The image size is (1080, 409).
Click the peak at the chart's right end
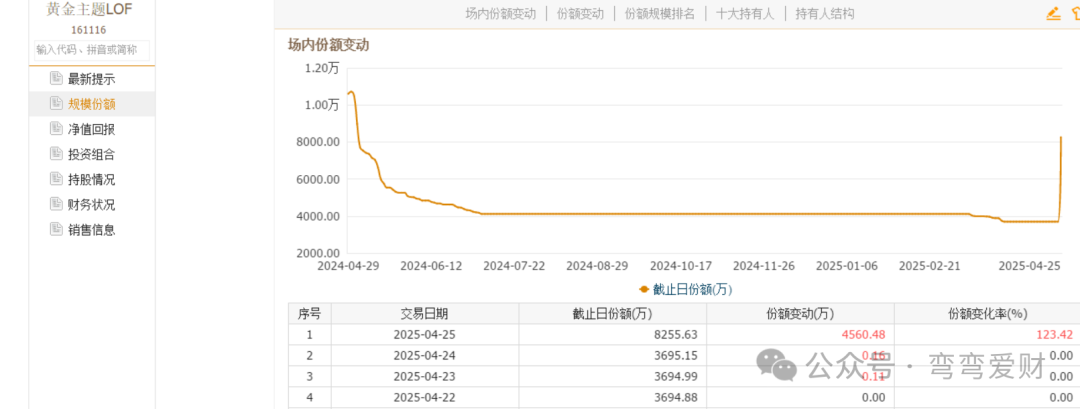(x=1061, y=138)
